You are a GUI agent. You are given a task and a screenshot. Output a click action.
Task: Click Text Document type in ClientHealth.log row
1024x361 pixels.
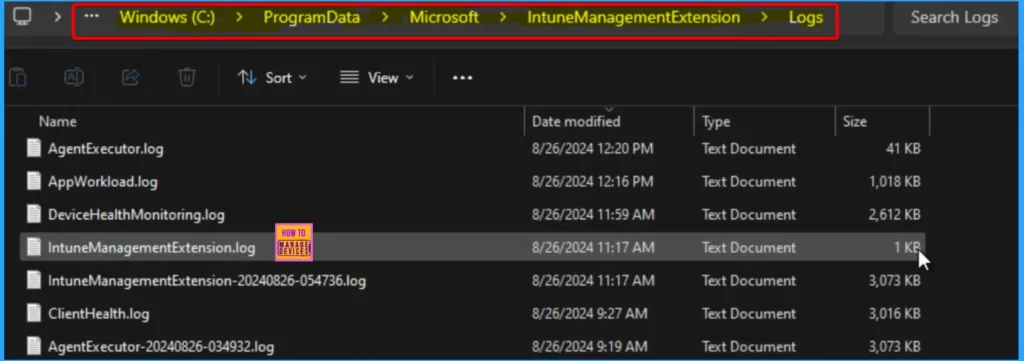click(749, 314)
